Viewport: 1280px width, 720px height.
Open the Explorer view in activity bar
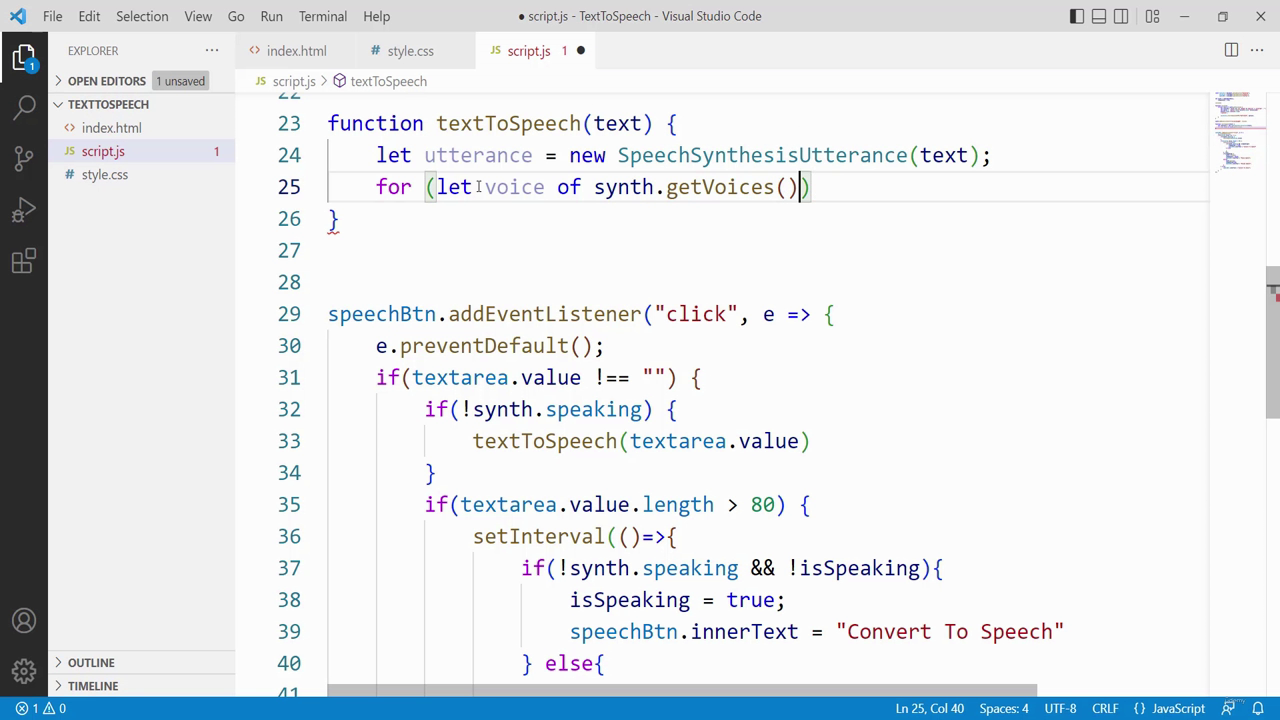(24, 57)
